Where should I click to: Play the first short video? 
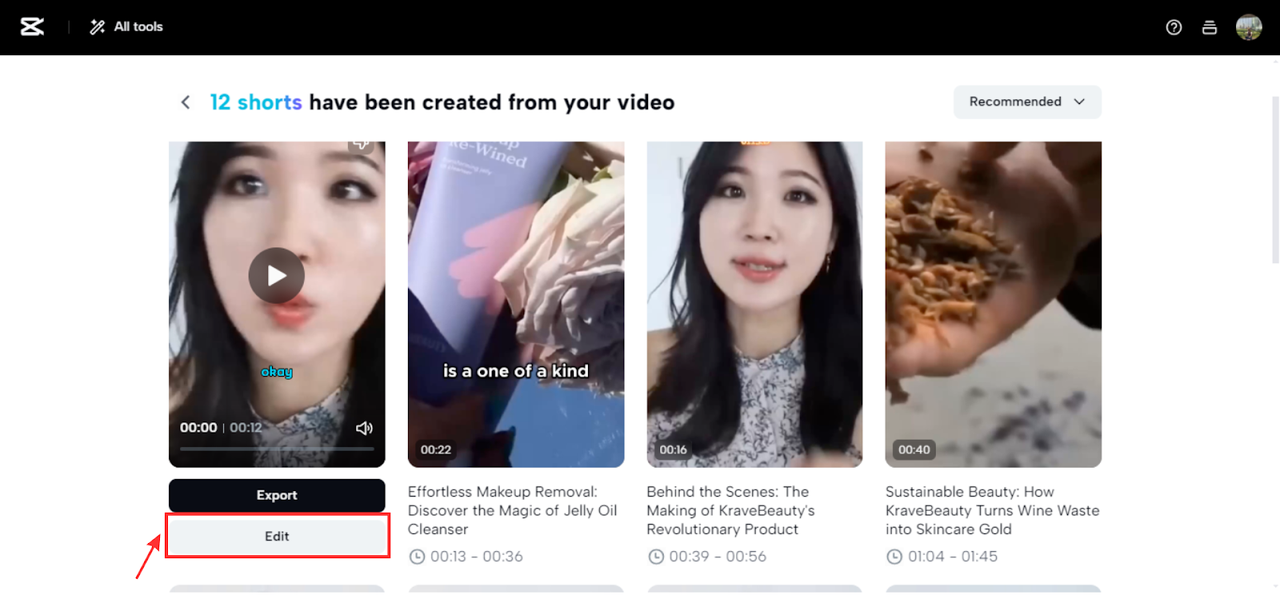pos(277,276)
